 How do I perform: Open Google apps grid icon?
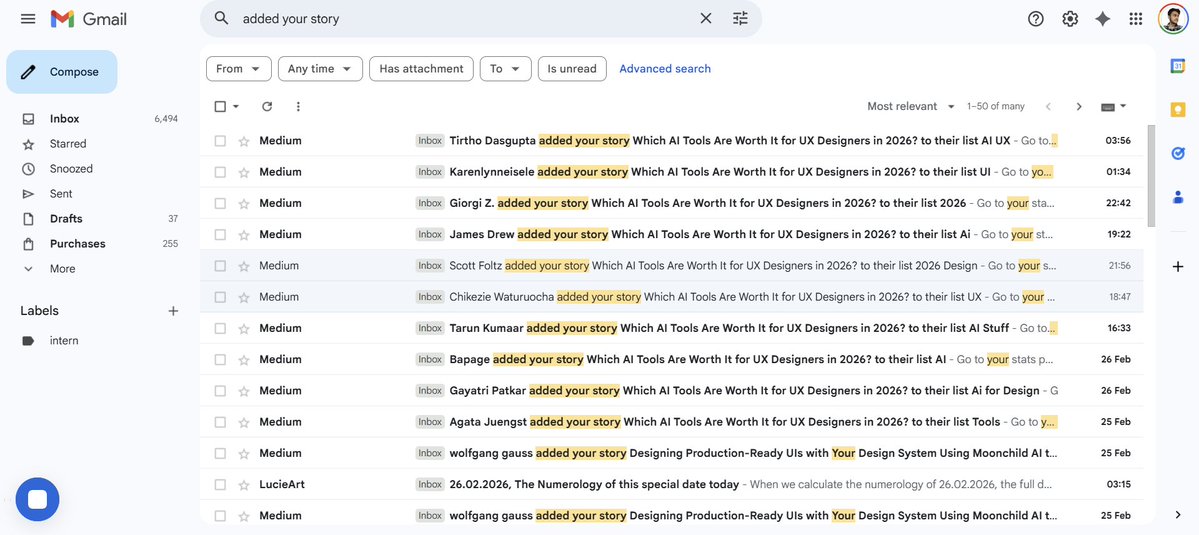pos(1136,19)
